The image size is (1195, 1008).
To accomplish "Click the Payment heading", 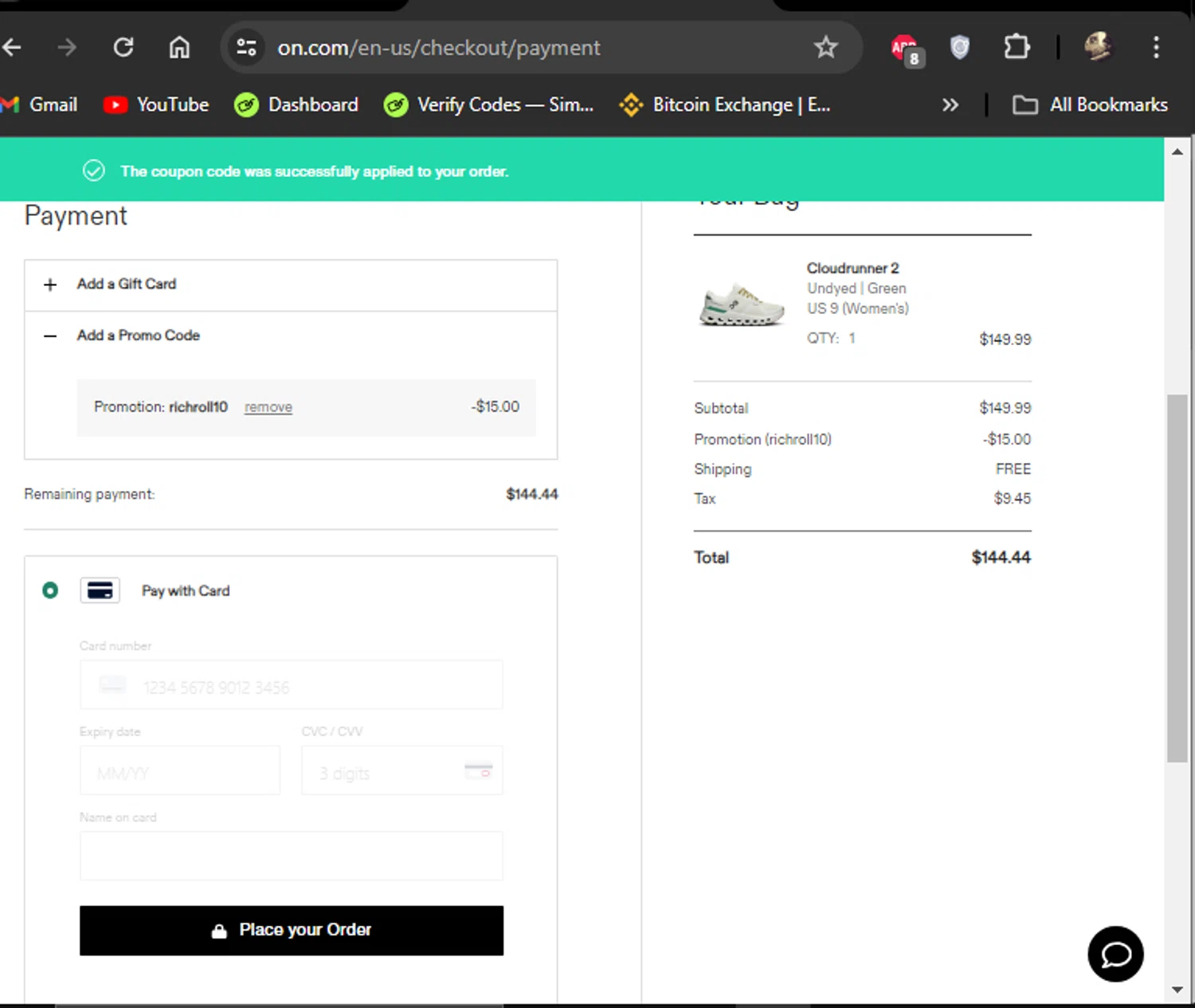I will coord(76,216).
